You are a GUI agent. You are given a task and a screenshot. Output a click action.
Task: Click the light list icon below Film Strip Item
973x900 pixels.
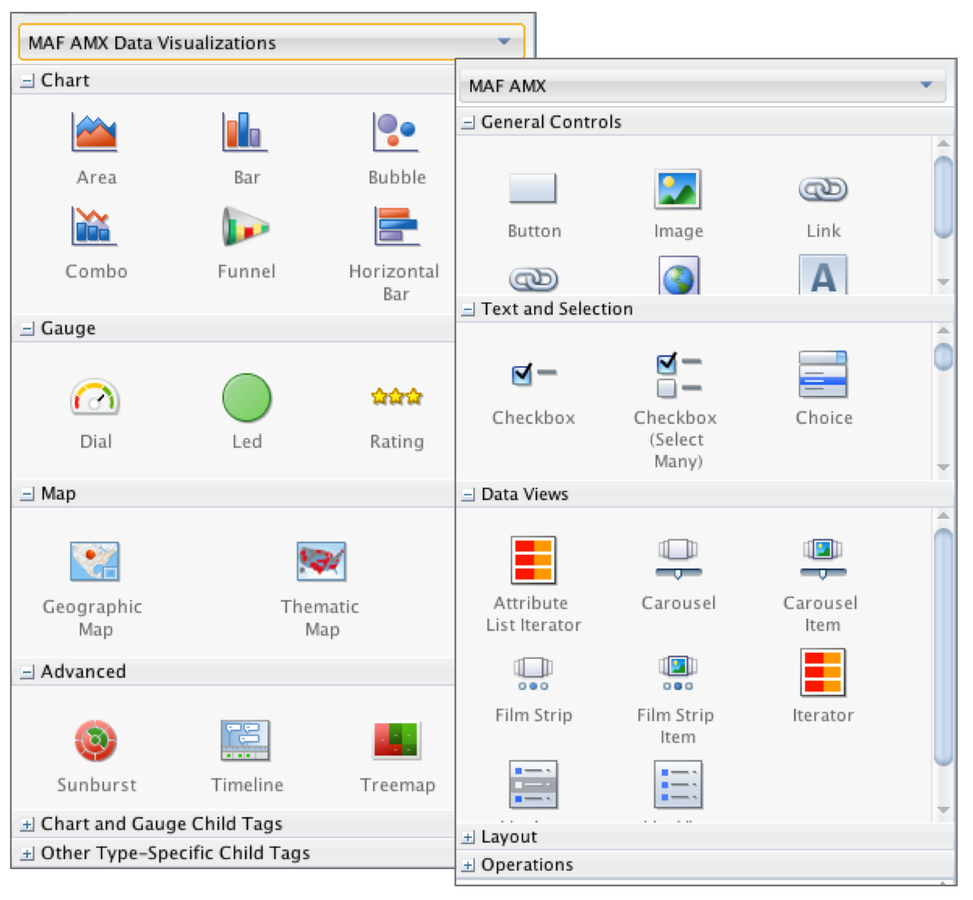(678, 785)
